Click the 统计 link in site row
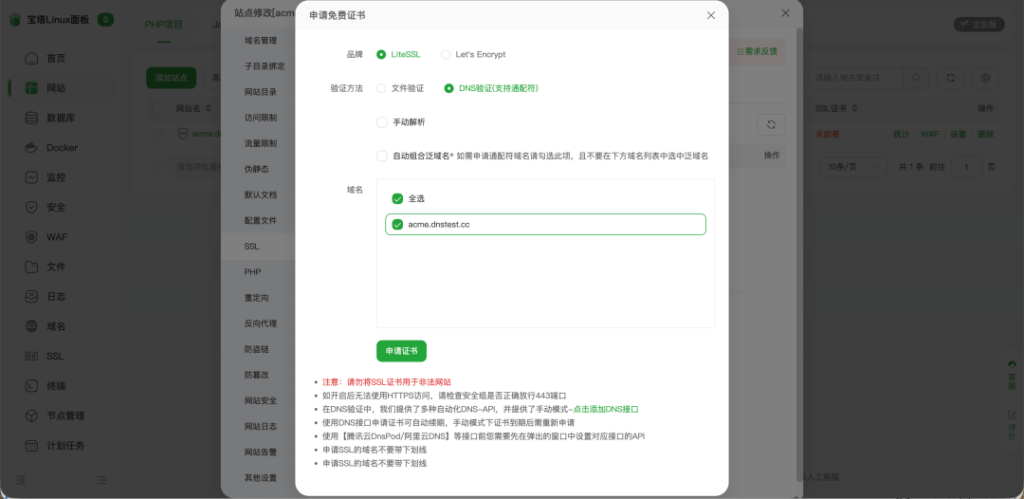 pos(901,134)
